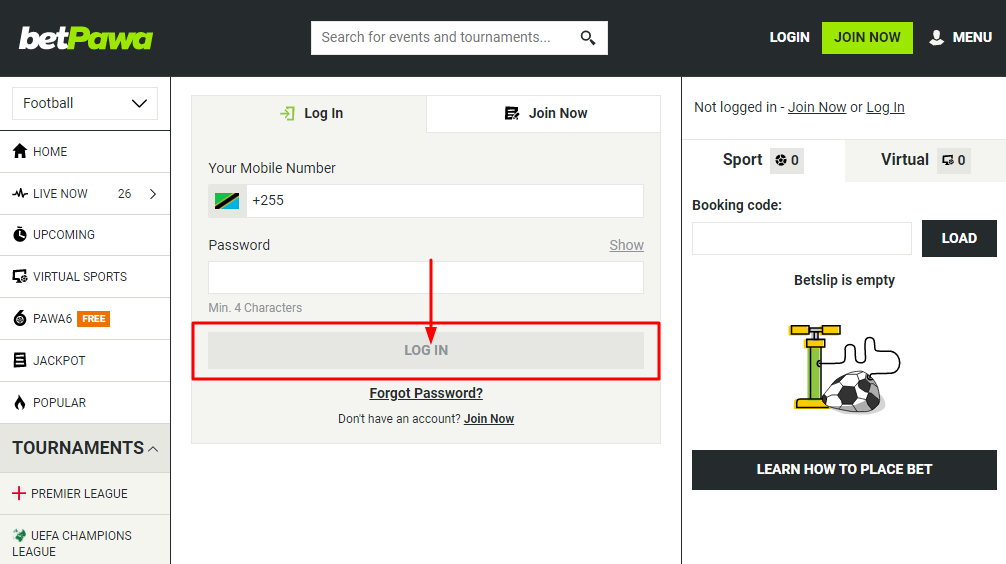1006x564 pixels.
Task: Click the monitor icon in Virtual tab
Action: coord(948,160)
